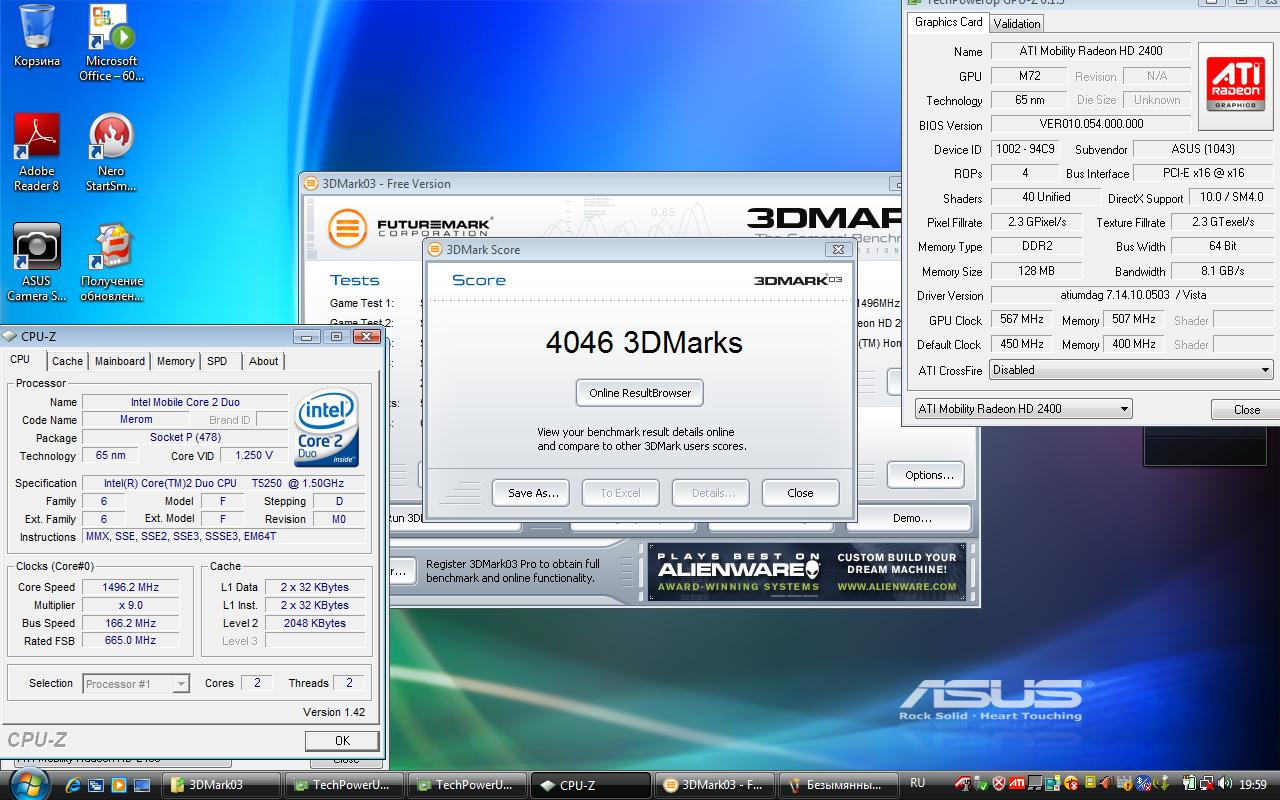The image size is (1280, 800).
Task: Click the Instructions field in CPU-Z
Action: pyautogui.click(x=223, y=537)
